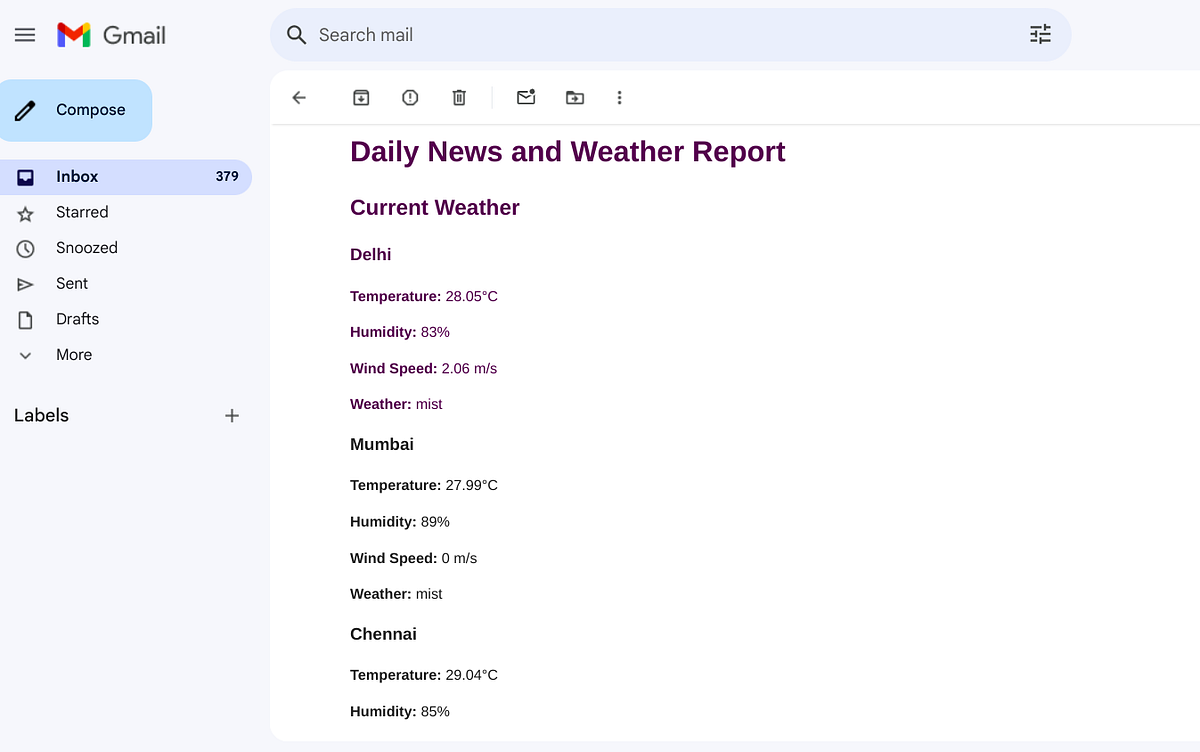The height and width of the screenshot is (752, 1200).
Task: Click the Daily News and Weather Report title
Action: (x=568, y=152)
